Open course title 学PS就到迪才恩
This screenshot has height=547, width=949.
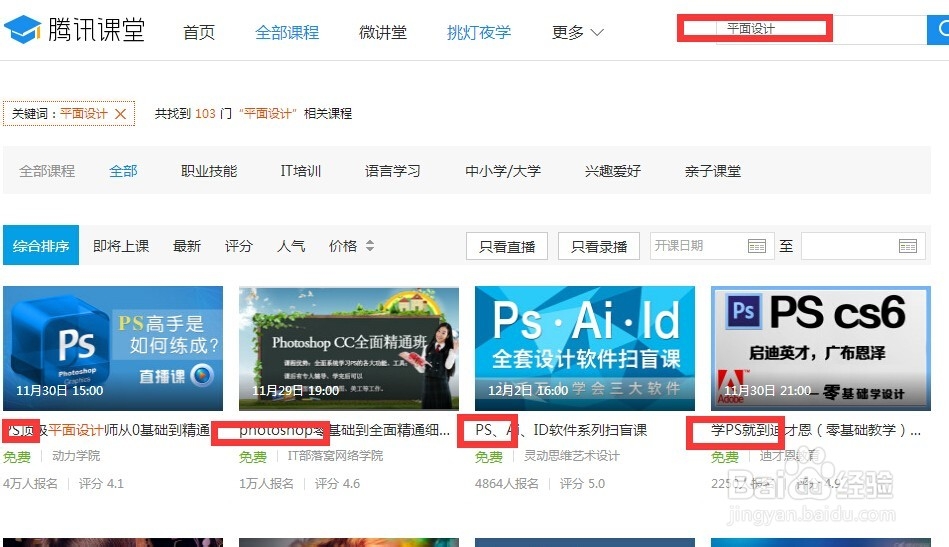pyautogui.click(x=816, y=430)
